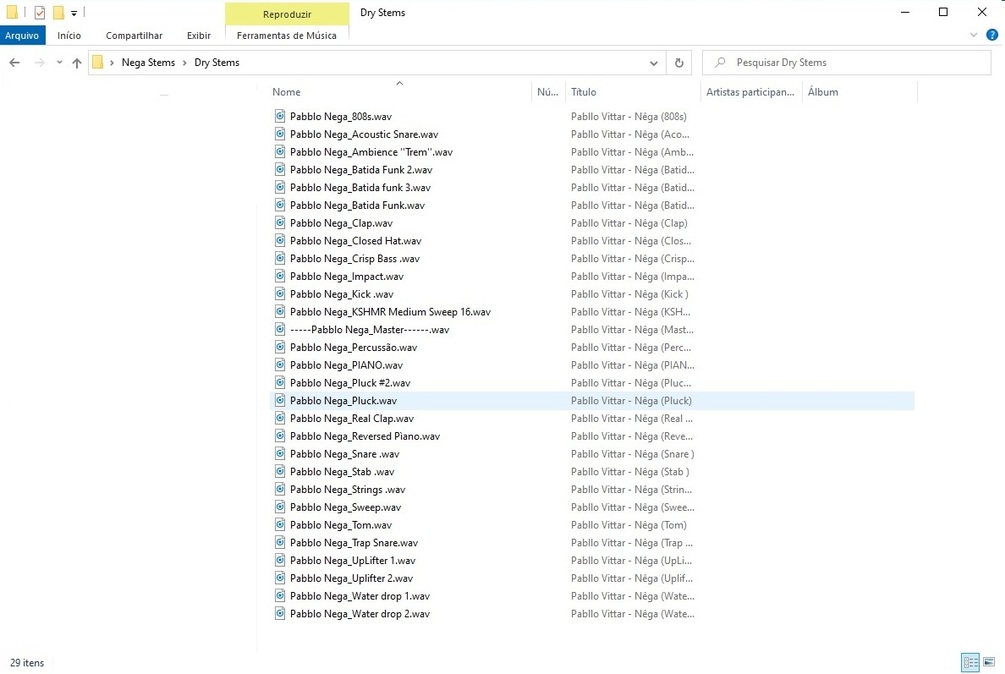1005x674 pixels.
Task: Click Dry Stems in the breadcrumb path
Action: click(x=217, y=63)
